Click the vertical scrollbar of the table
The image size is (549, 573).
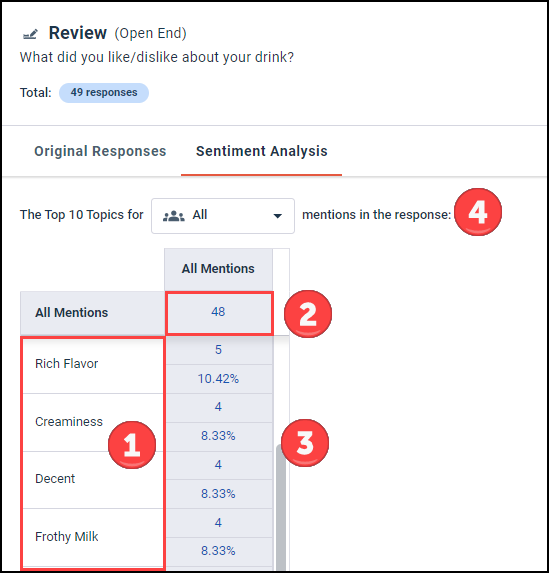pyautogui.click(x=281, y=508)
